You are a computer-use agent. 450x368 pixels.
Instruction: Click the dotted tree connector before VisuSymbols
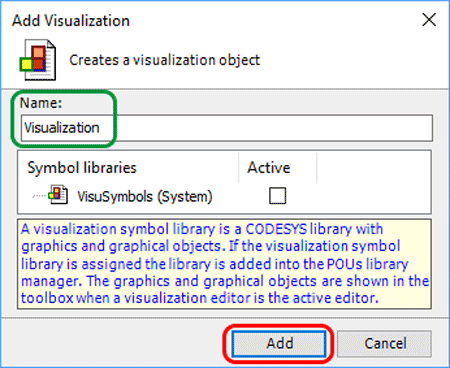(39, 196)
